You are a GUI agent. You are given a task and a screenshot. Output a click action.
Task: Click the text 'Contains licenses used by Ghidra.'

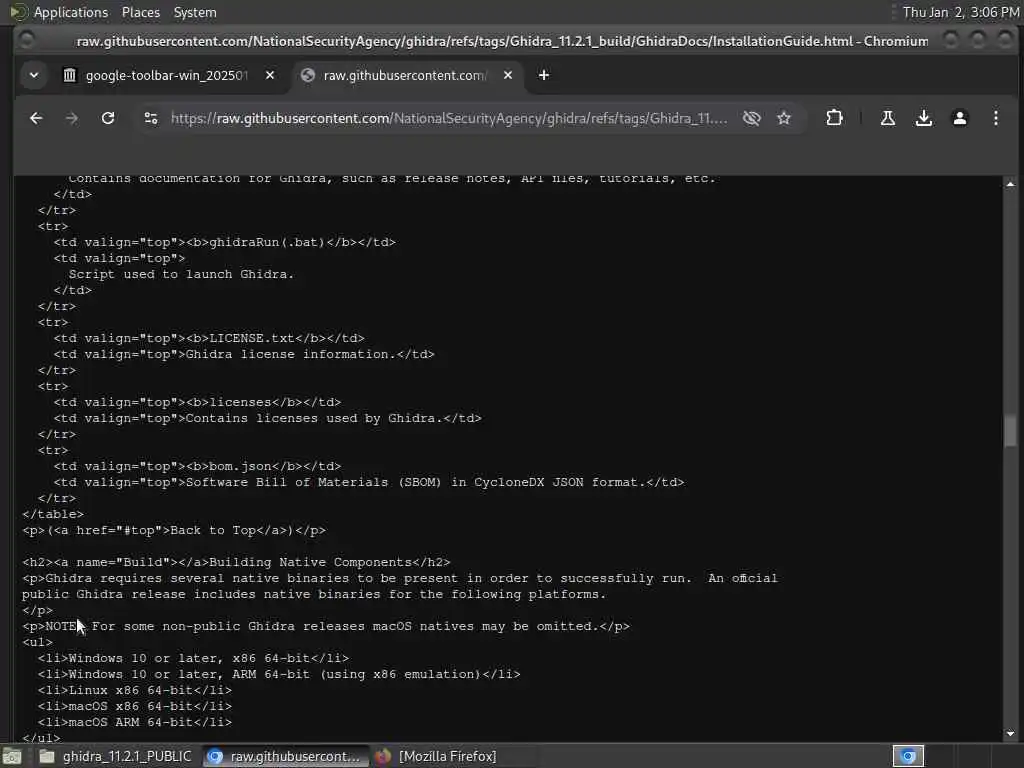point(314,419)
